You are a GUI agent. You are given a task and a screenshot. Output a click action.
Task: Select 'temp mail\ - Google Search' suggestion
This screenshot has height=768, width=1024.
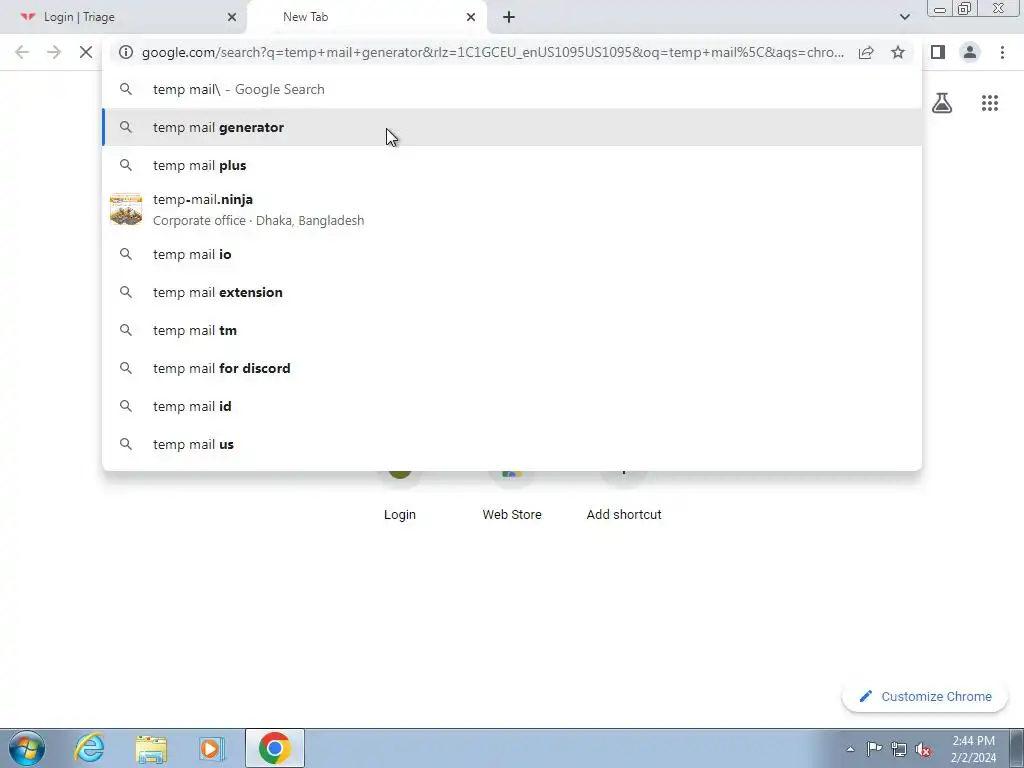click(512, 89)
